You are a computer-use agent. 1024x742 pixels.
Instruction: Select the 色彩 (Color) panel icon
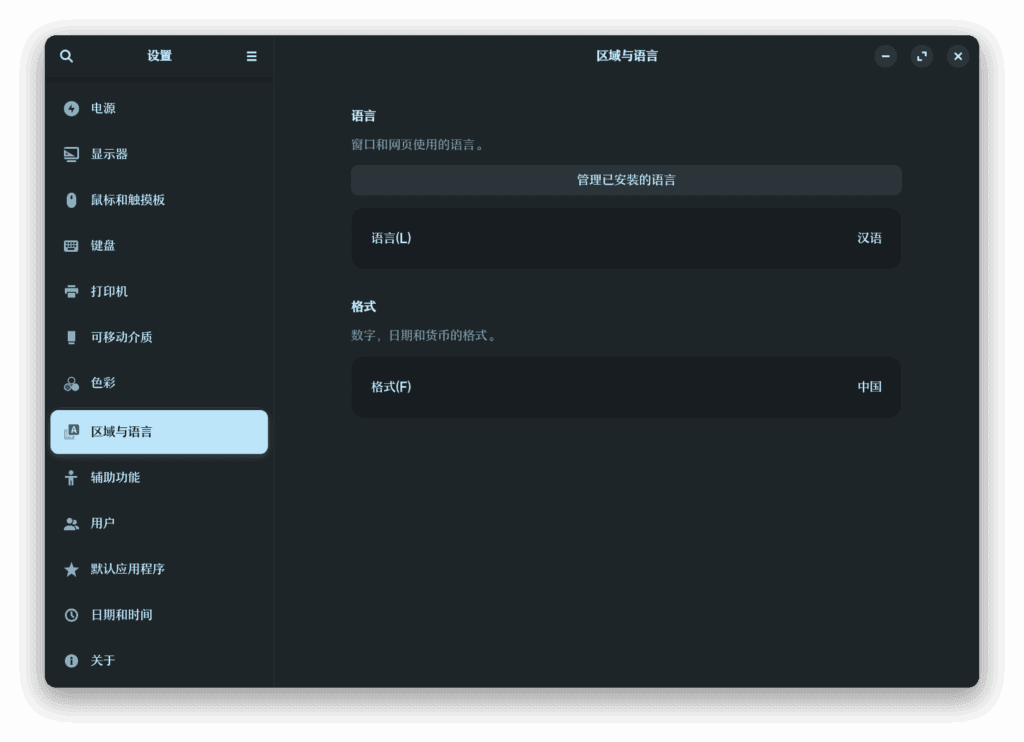click(x=102, y=383)
